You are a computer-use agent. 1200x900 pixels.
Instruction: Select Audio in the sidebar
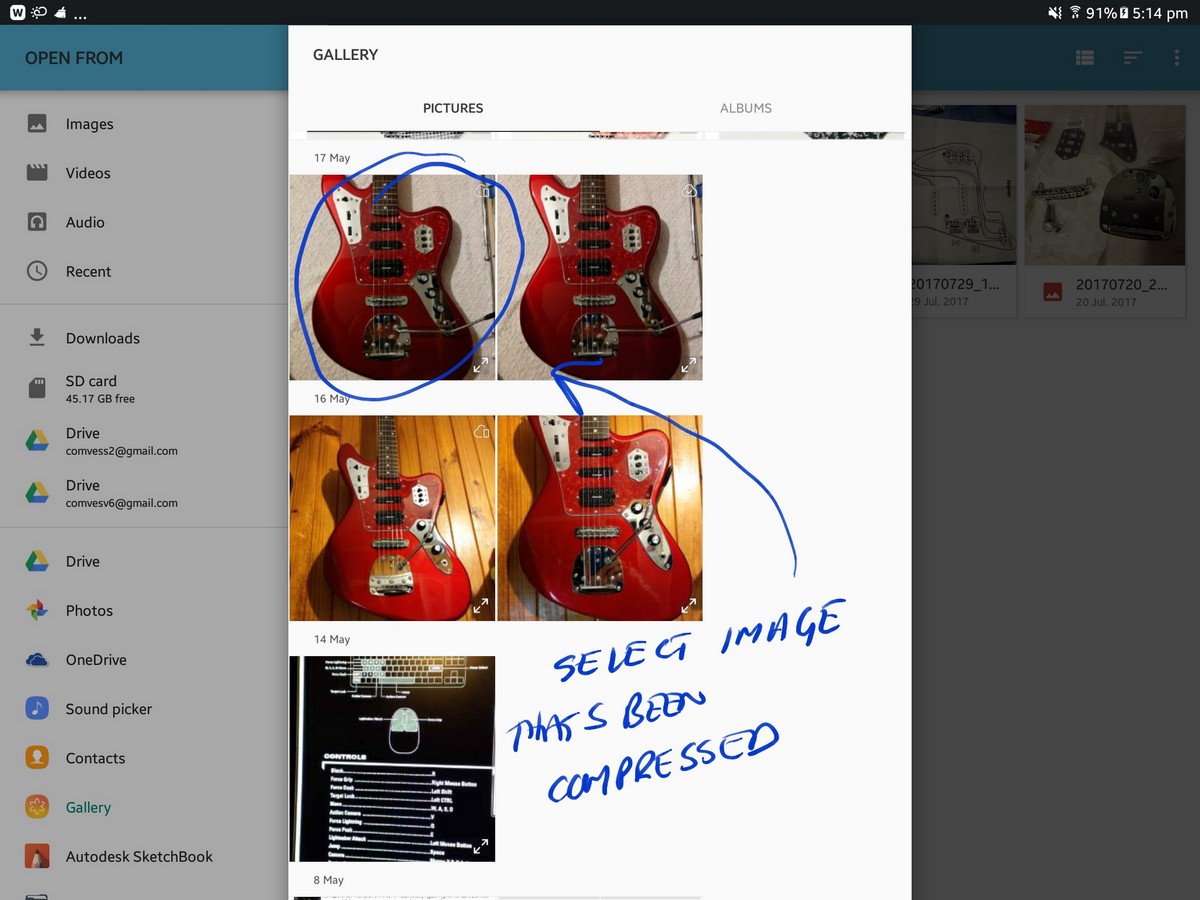(85, 222)
